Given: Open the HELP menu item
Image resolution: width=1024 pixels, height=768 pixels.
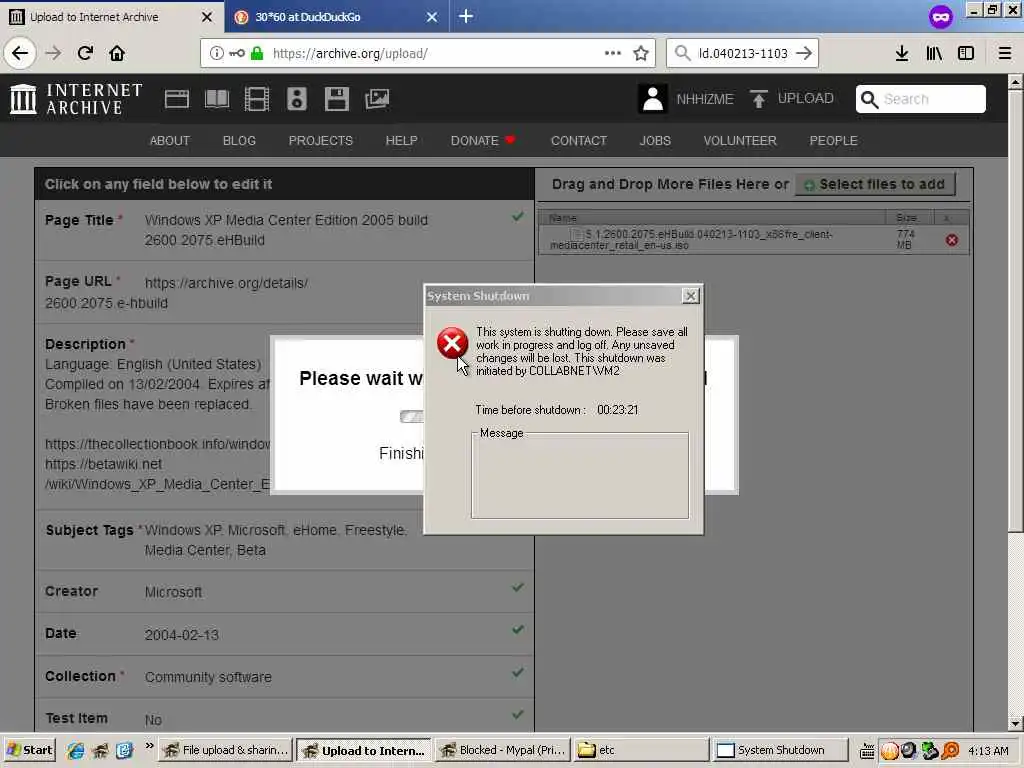Looking at the screenshot, I should point(401,140).
